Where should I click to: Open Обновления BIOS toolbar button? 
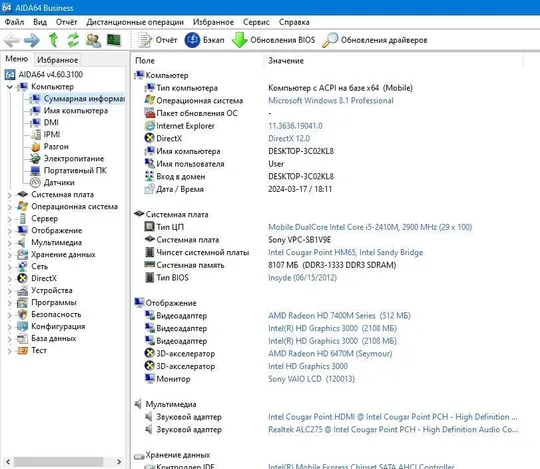(x=273, y=40)
